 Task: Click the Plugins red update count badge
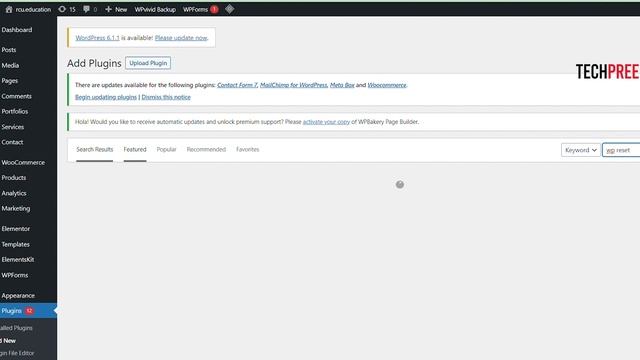tap(29, 311)
